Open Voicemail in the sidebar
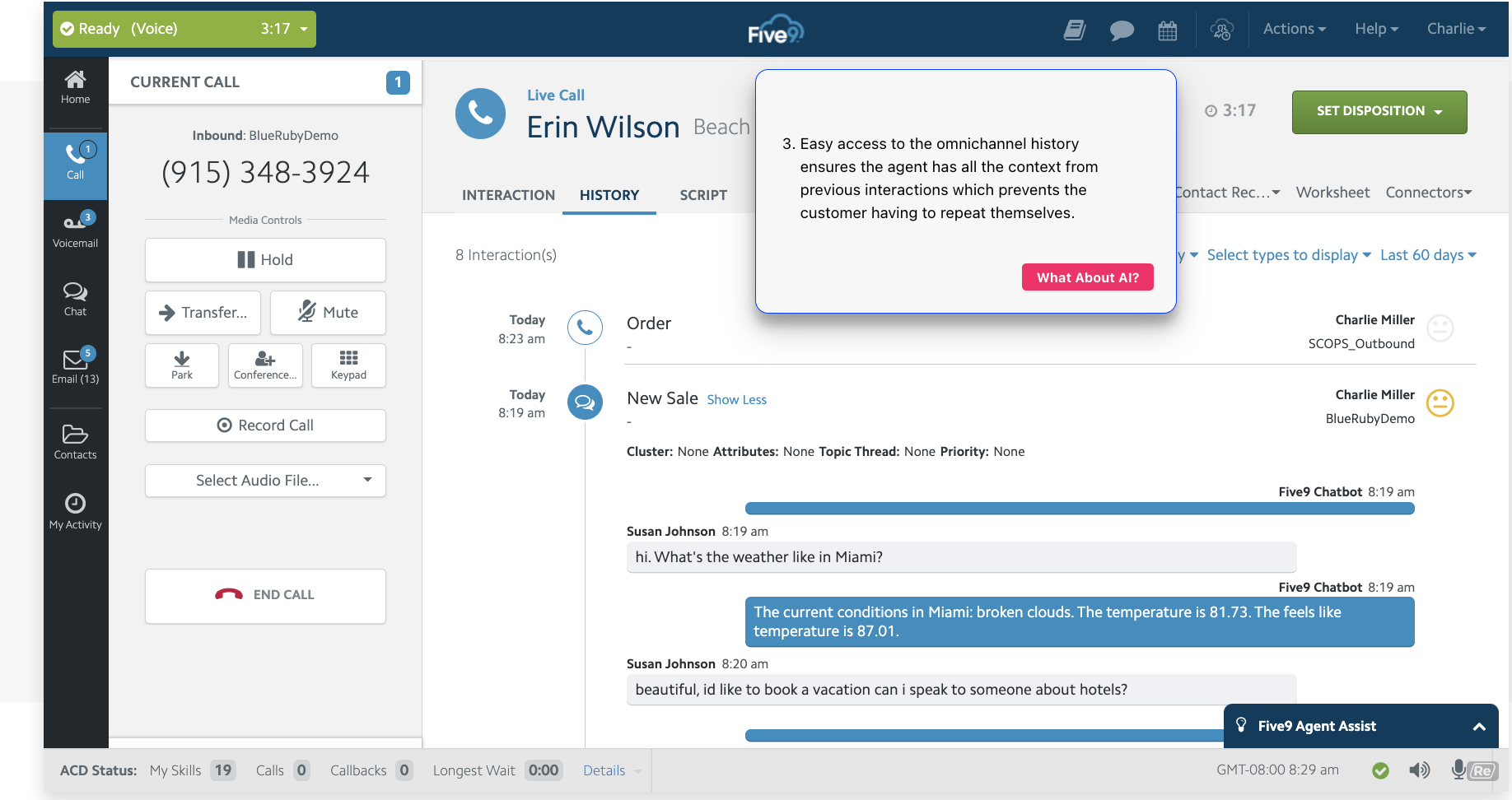1512x800 pixels. pos(75,230)
